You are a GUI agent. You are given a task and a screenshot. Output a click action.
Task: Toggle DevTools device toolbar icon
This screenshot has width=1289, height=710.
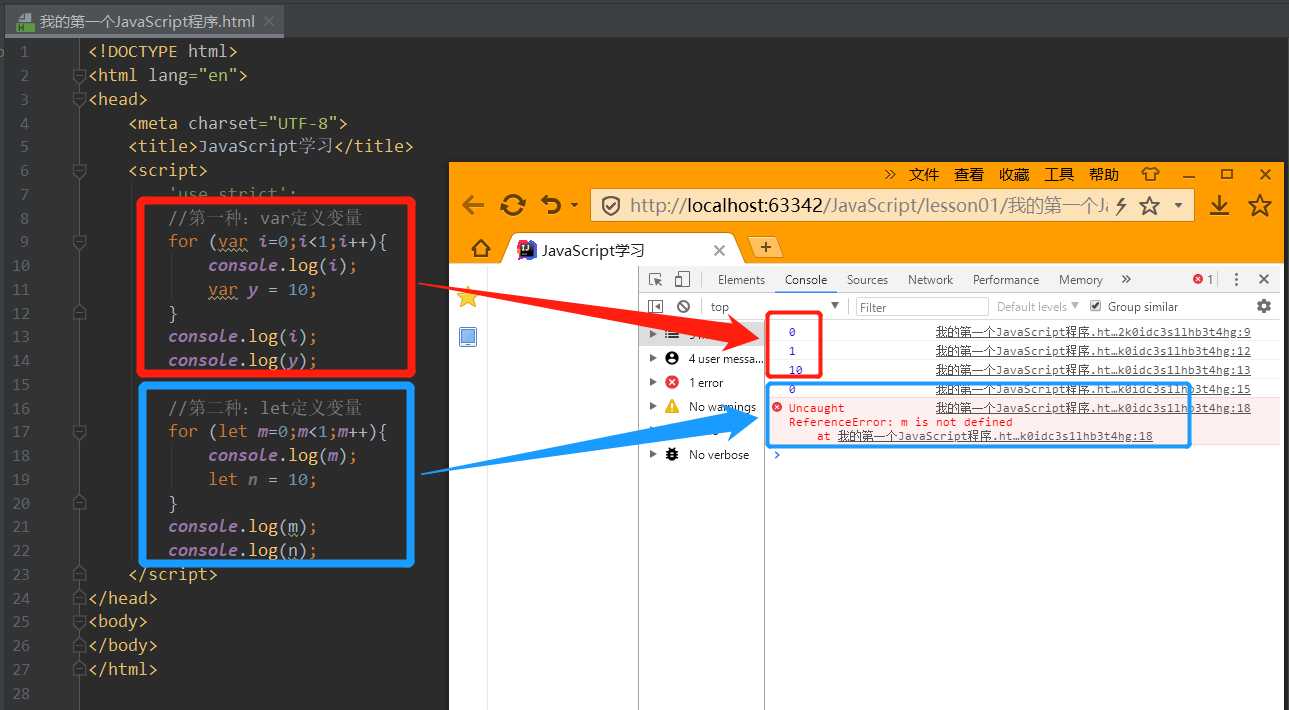point(682,280)
